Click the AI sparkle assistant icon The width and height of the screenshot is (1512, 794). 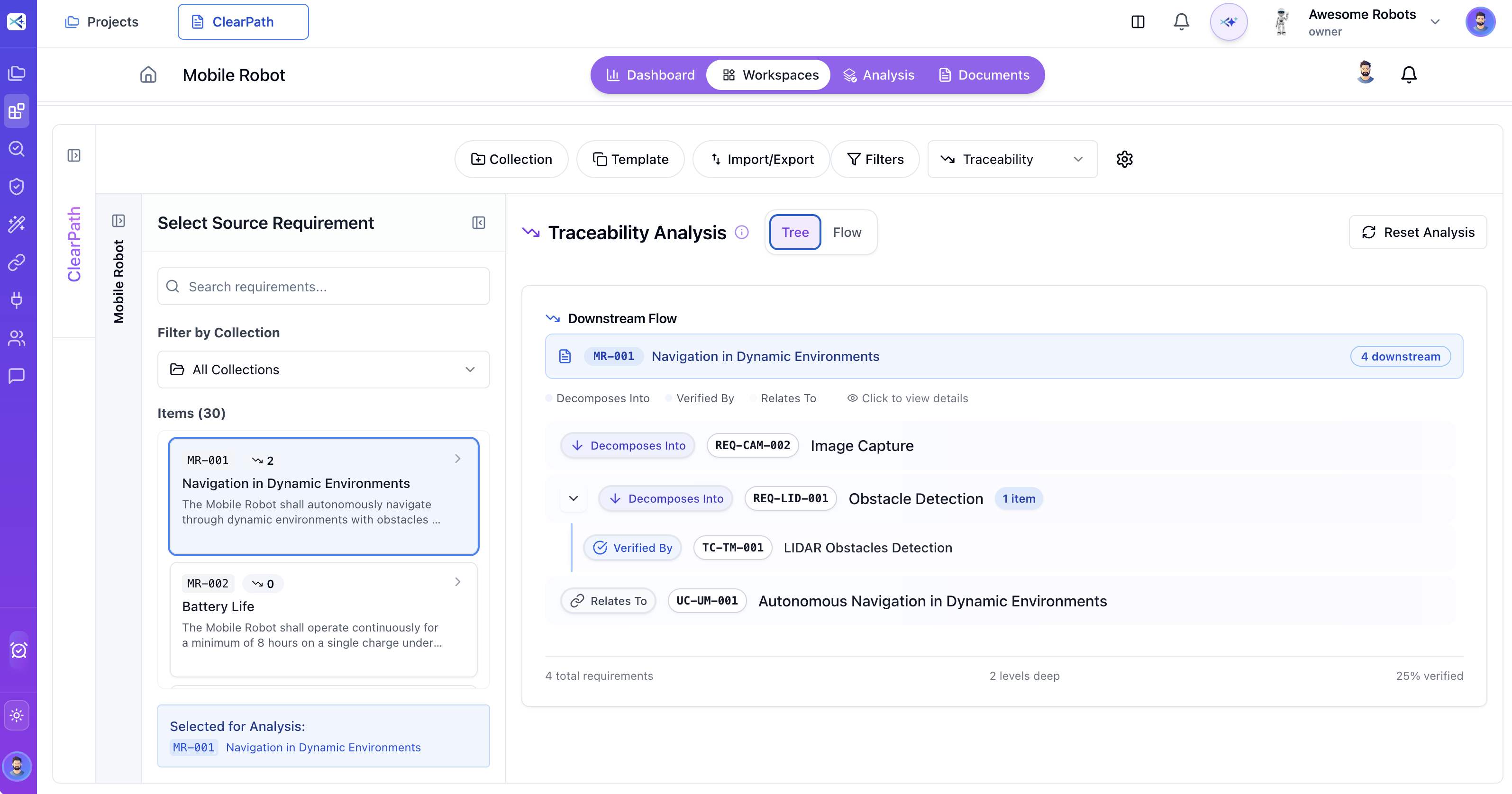pos(1229,22)
